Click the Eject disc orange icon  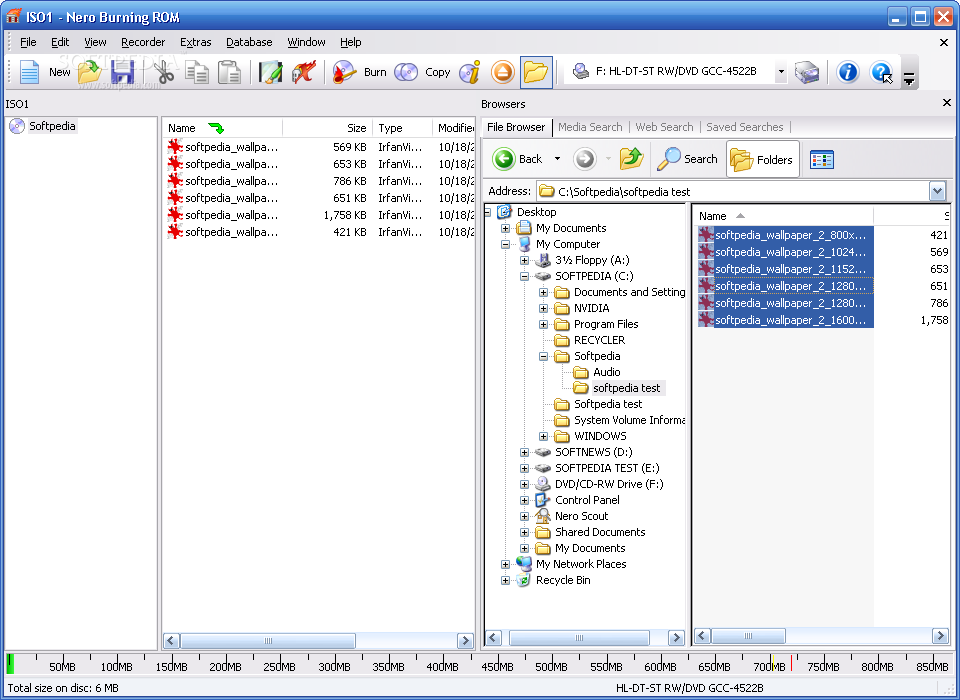point(502,72)
